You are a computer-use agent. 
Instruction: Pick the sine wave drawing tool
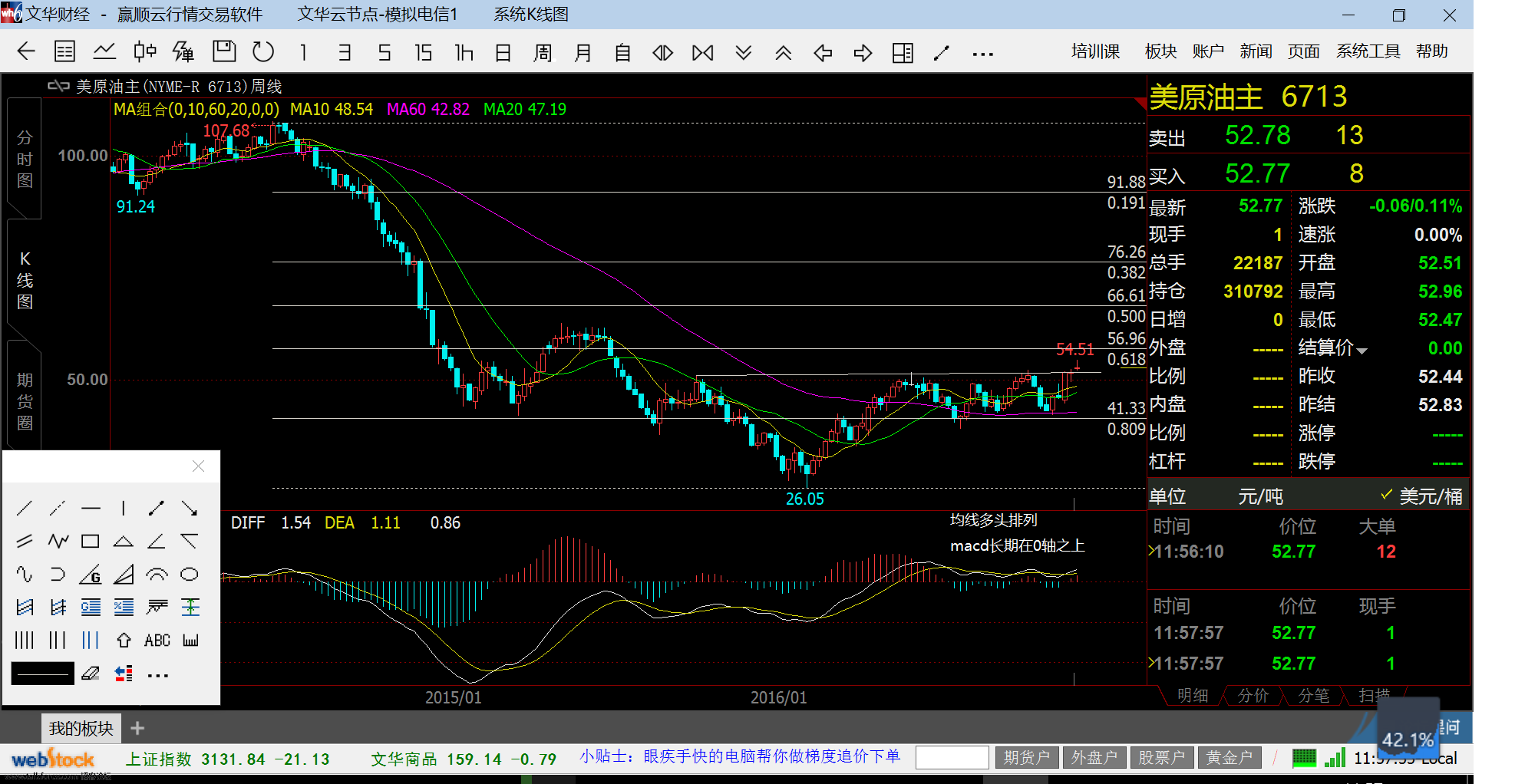(x=25, y=574)
